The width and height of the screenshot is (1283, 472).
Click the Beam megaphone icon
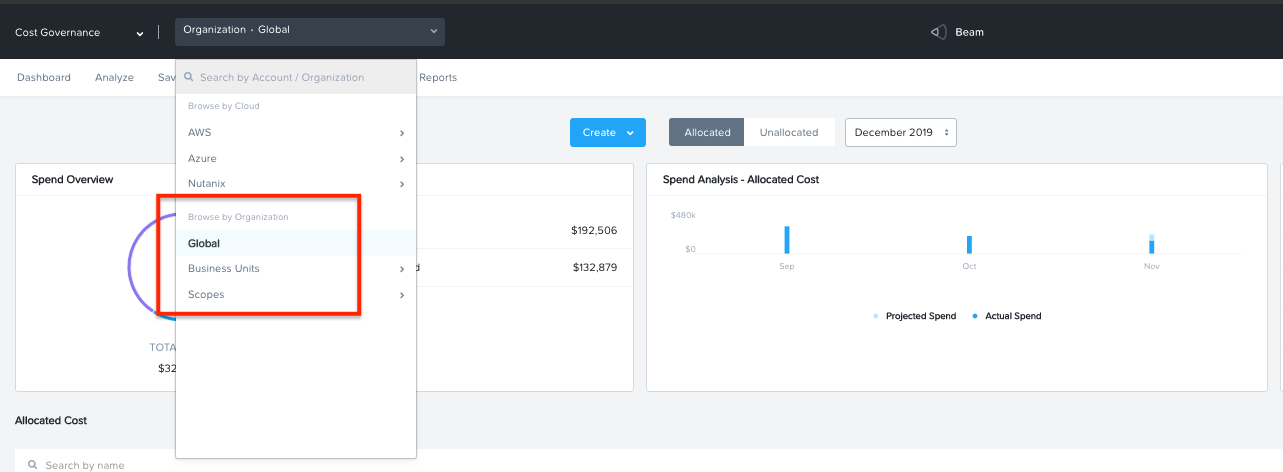coord(938,32)
